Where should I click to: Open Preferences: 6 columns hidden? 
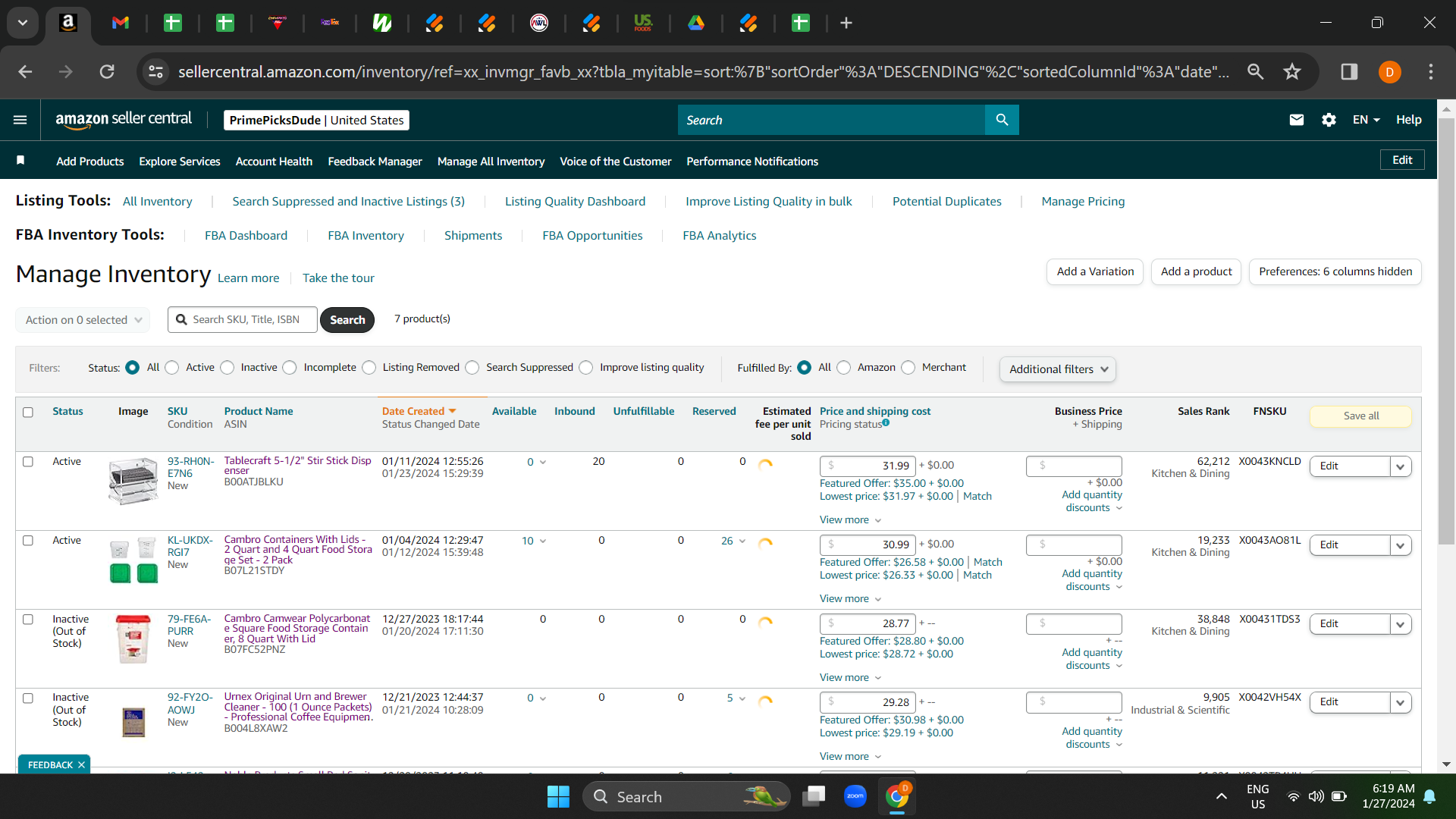(1335, 271)
